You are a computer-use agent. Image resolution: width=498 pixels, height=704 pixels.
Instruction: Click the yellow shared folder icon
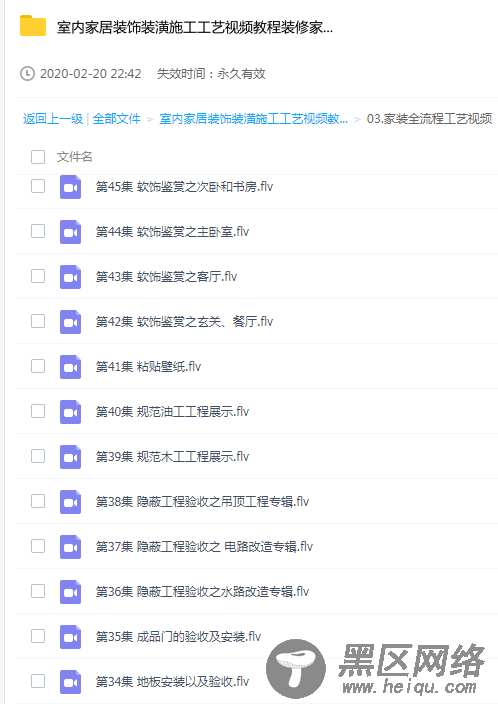tap(33, 26)
